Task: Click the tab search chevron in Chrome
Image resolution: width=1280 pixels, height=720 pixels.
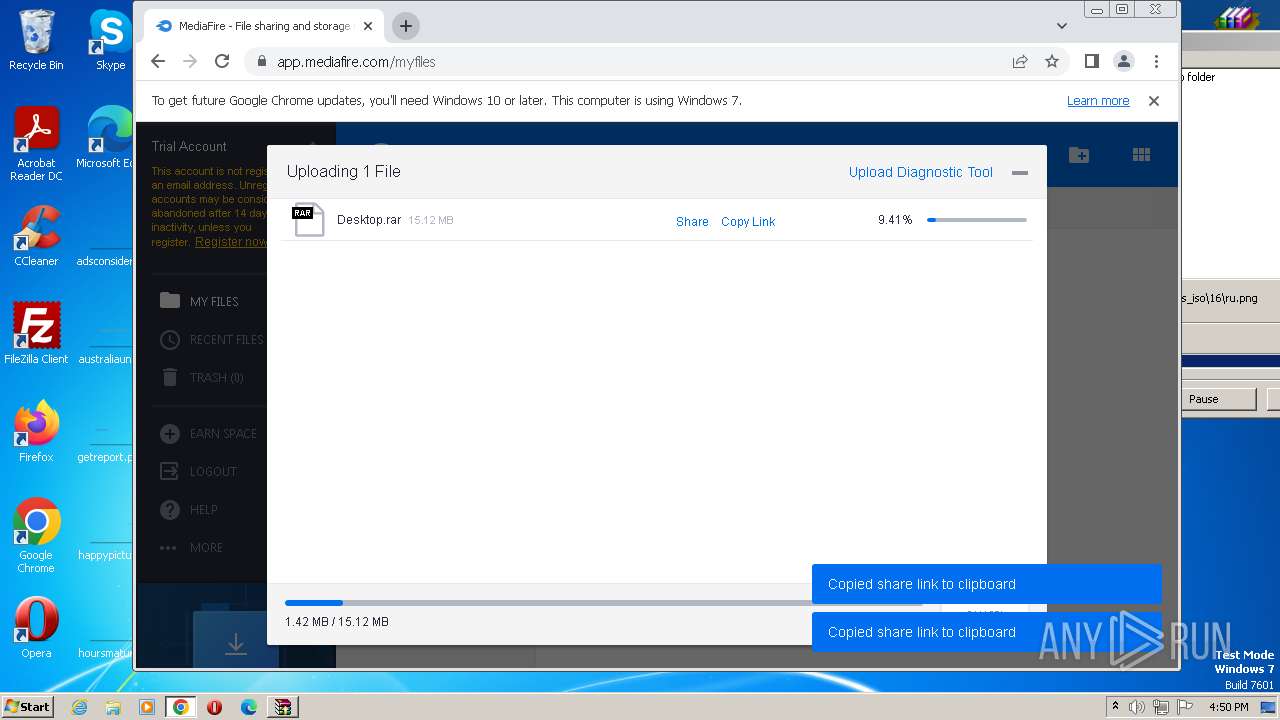Action: coord(1062,26)
